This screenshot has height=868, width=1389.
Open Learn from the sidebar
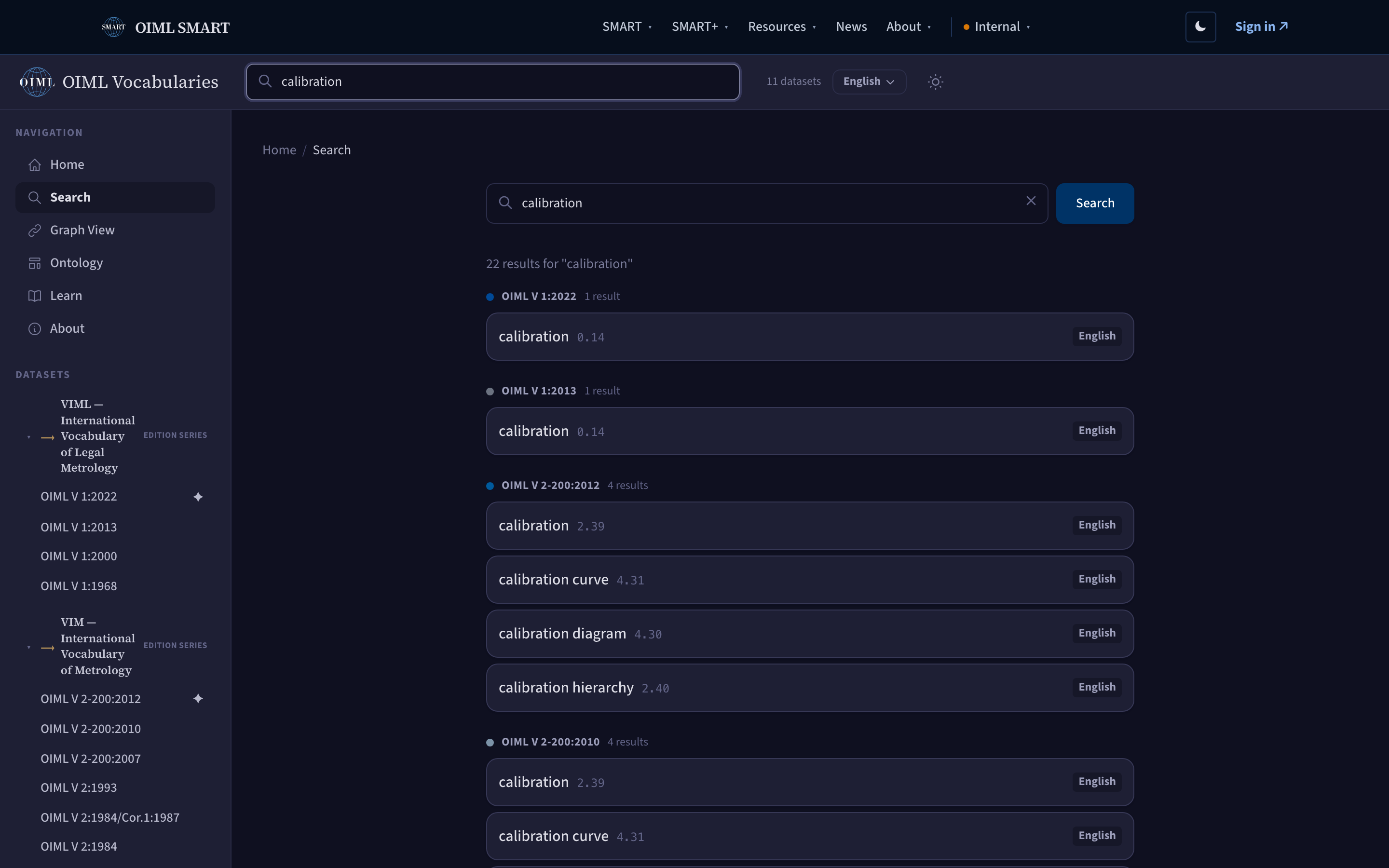point(115,296)
